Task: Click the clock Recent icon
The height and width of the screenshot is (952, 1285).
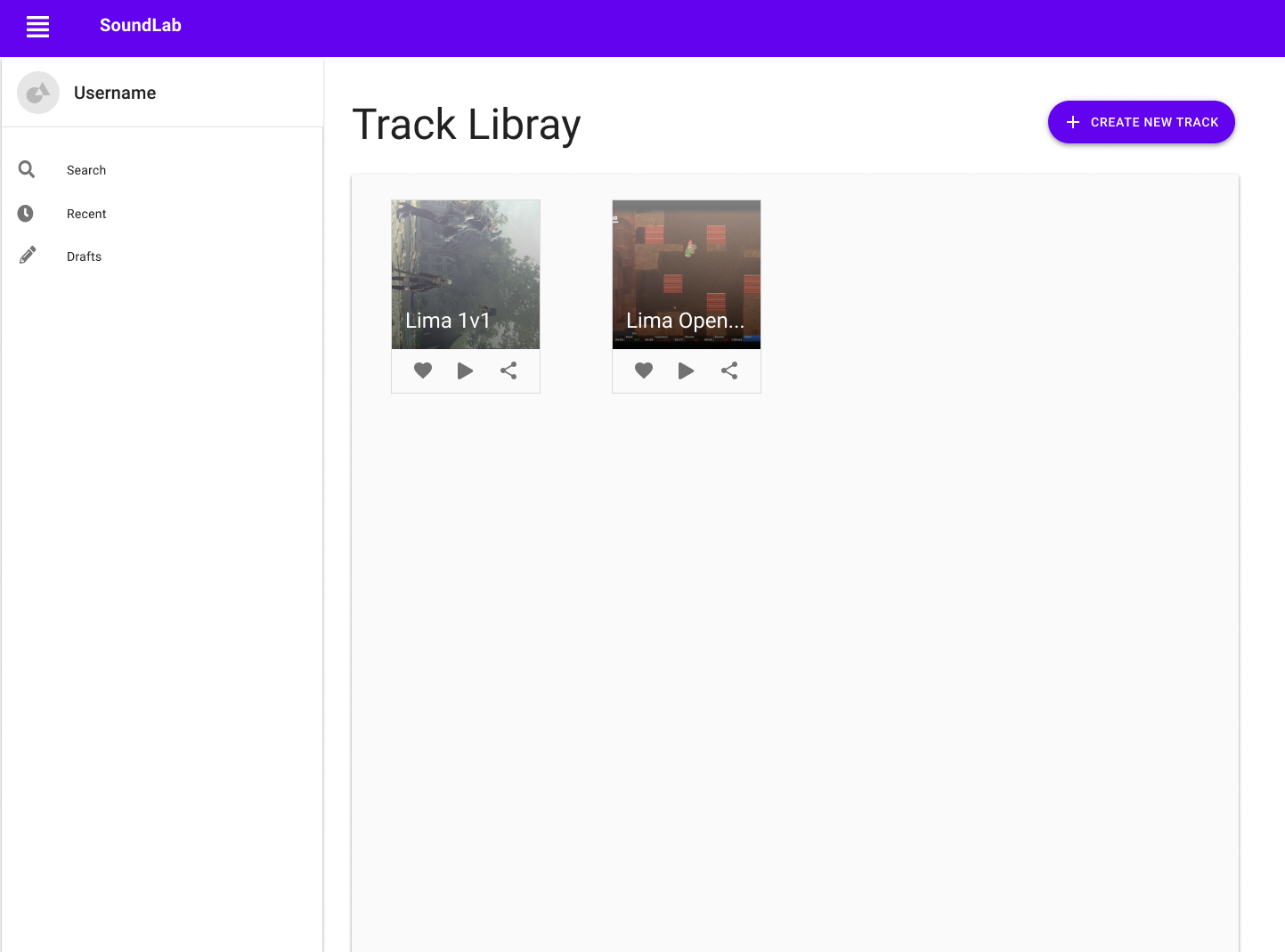Action: [26, 213]
